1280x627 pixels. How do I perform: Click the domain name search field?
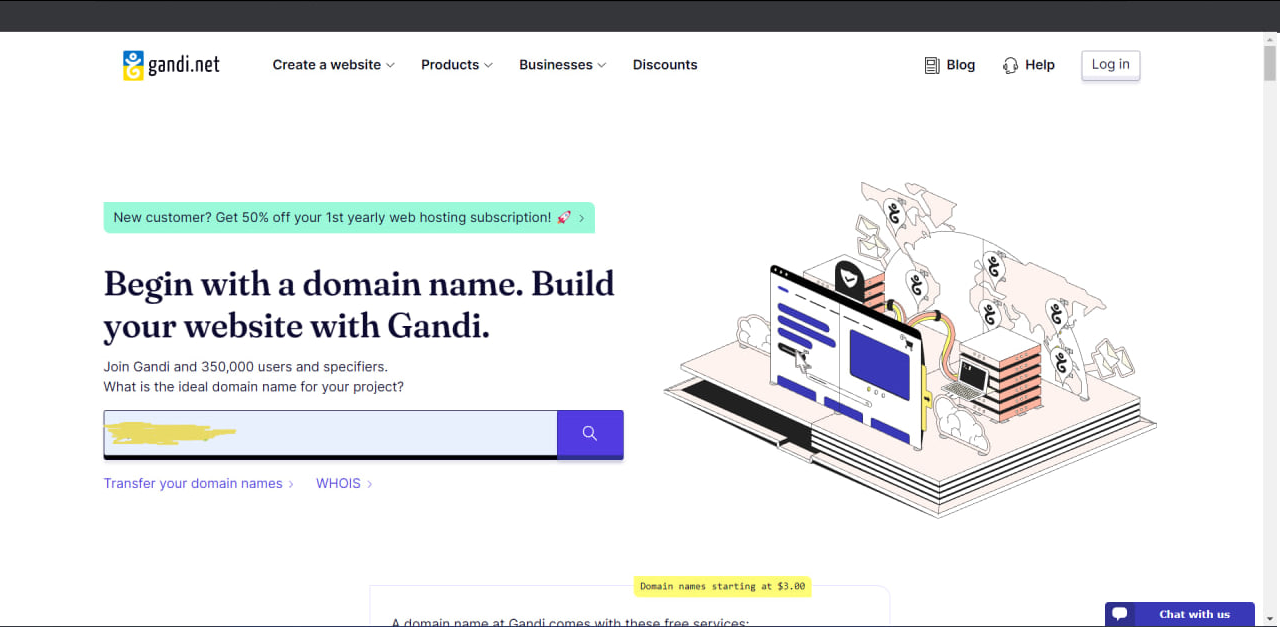coord(330,434)
